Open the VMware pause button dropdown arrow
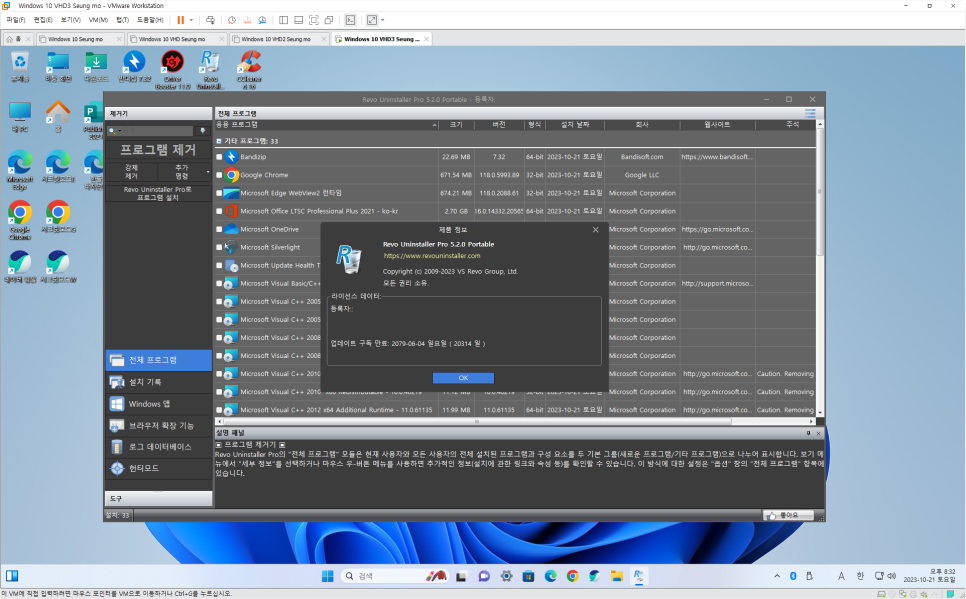The height and width of the screenshot is (599, 966). click(x=191, y=20)
